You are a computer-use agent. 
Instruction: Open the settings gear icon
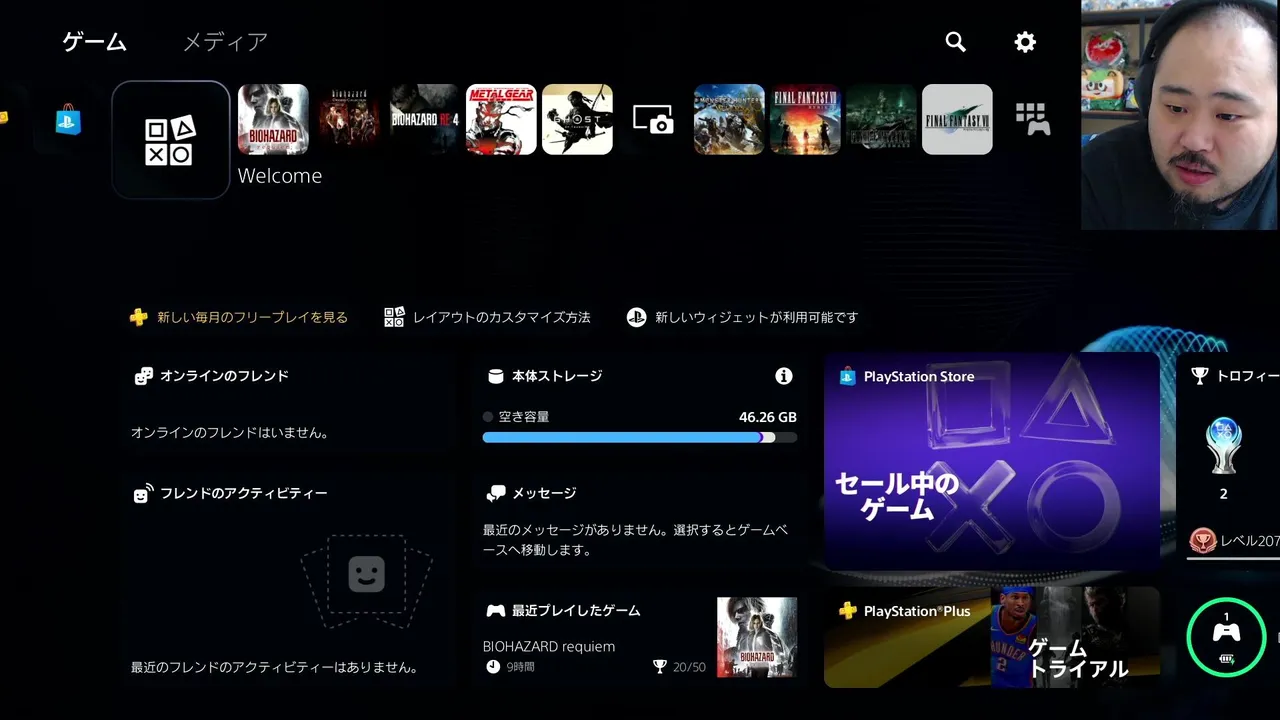pyautogui.click(x=1025, y=42)
